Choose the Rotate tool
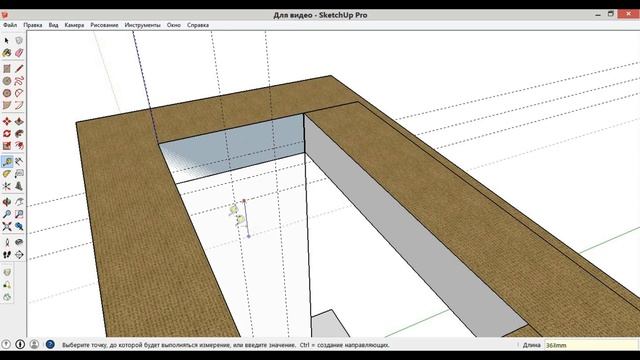 (x=7, y=133)
